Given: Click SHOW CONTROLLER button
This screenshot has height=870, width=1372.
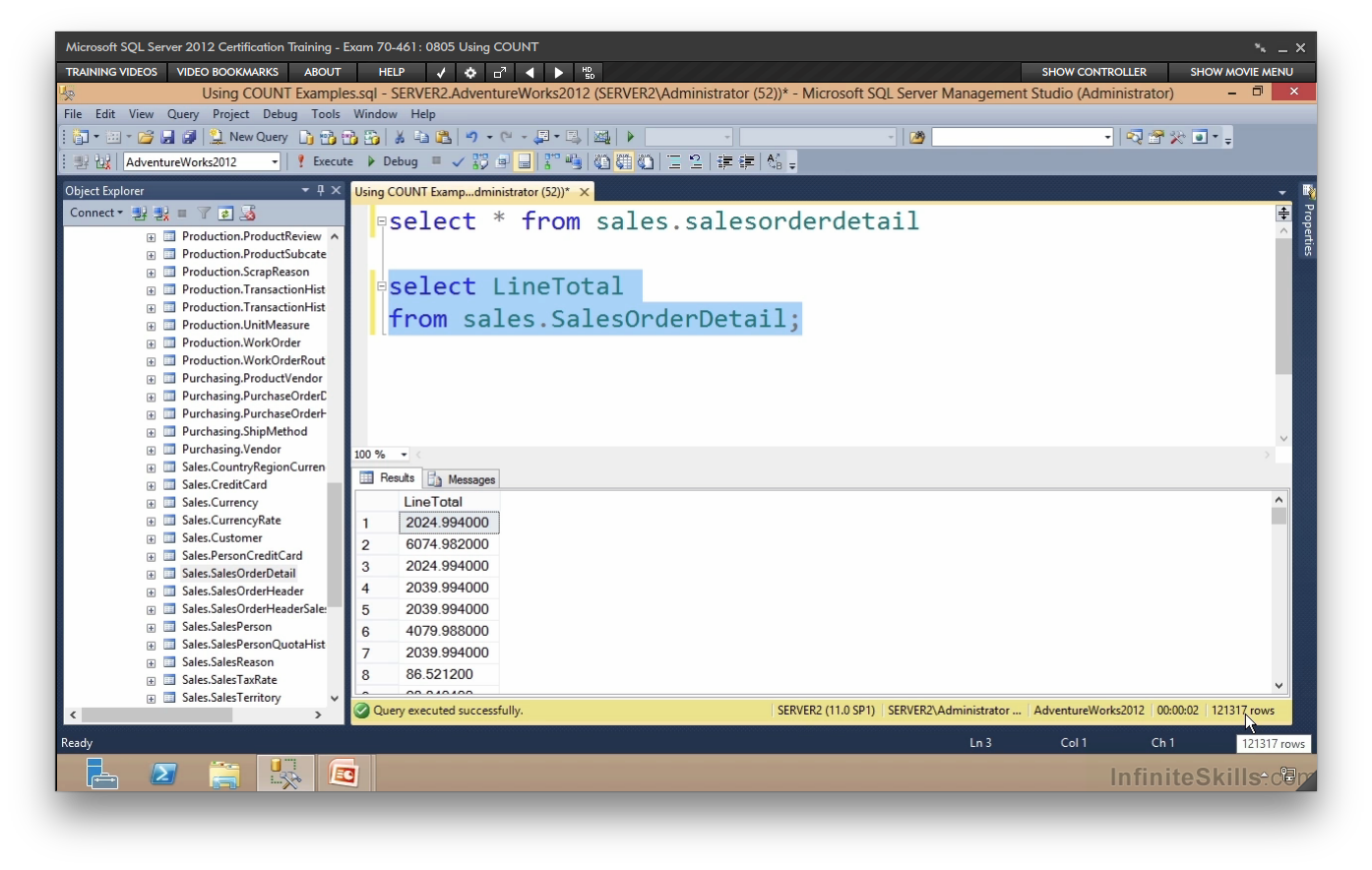Looking at the screenshot, I should (1093, 72).
